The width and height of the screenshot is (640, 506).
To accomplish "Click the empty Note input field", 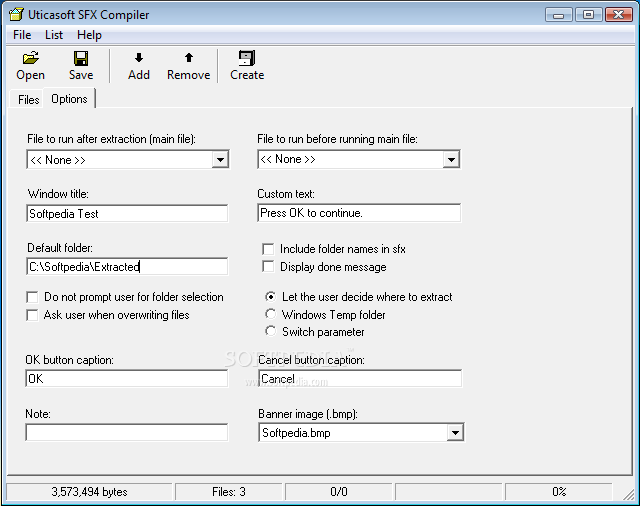I will 127,433.
